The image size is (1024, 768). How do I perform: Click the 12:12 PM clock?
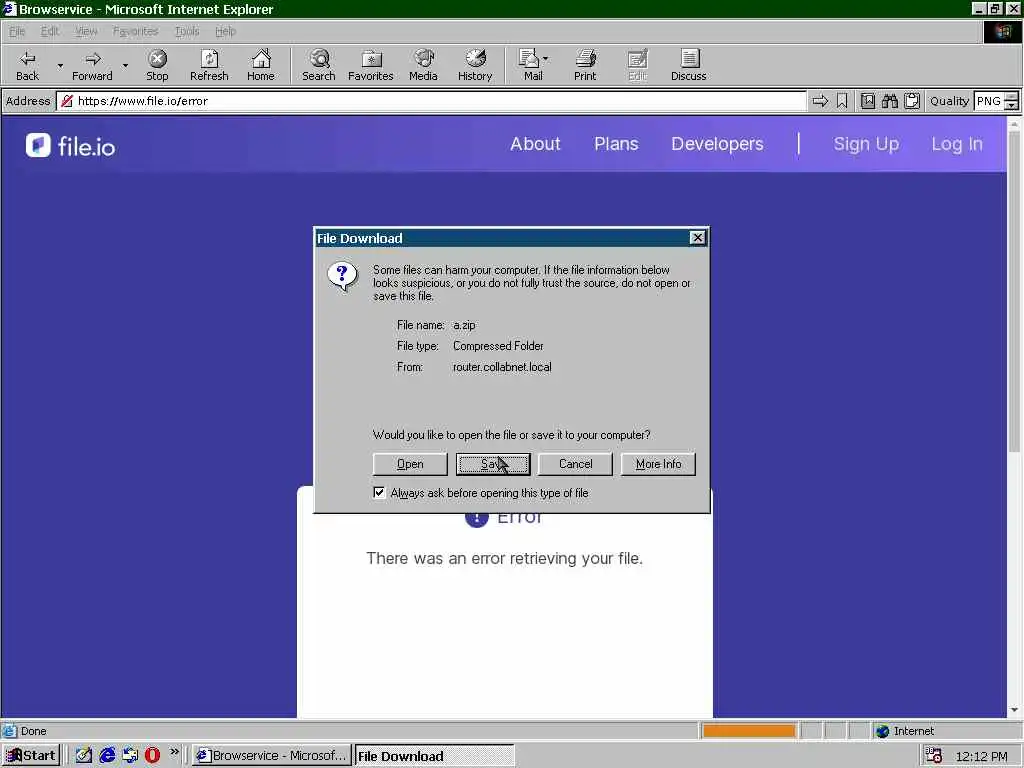tap(981, 756)
